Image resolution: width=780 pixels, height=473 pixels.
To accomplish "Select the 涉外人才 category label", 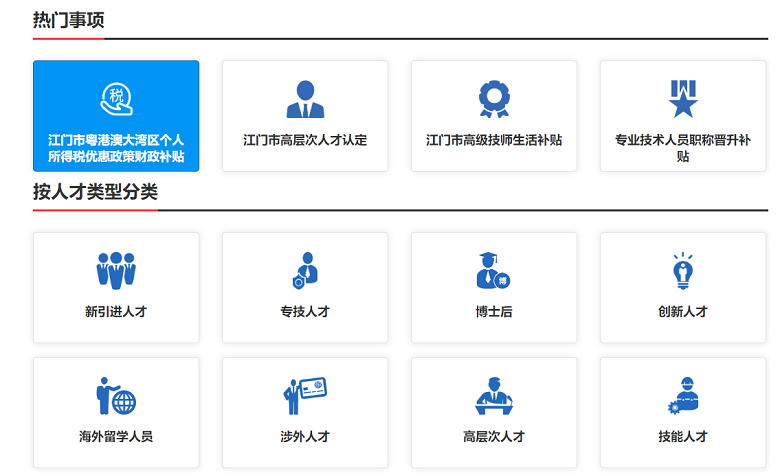I will pyautogui.click(x=305, y=437).
